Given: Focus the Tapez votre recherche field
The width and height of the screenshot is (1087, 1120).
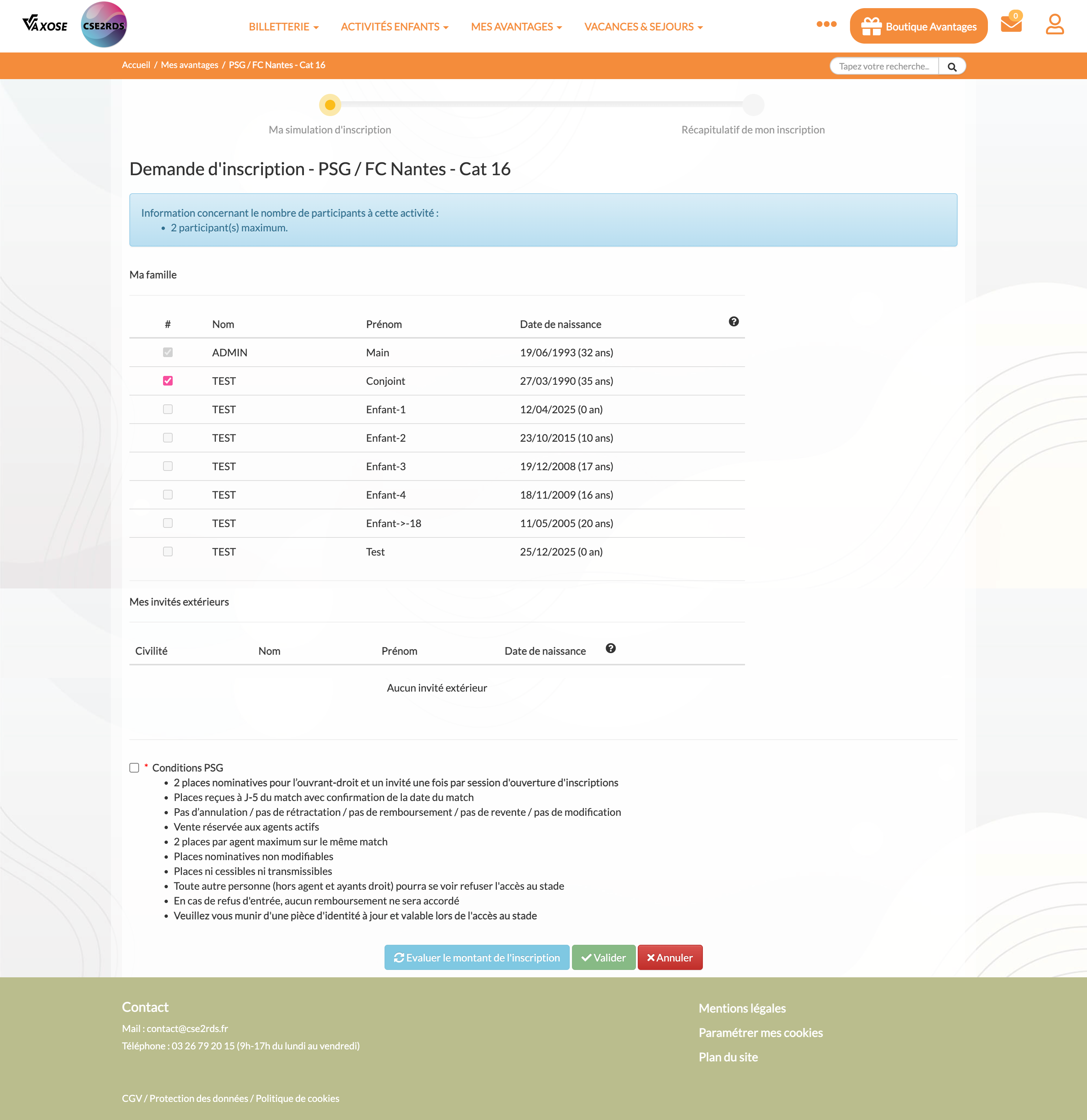Looking at the screenshot, I should [x=884, y=67].
